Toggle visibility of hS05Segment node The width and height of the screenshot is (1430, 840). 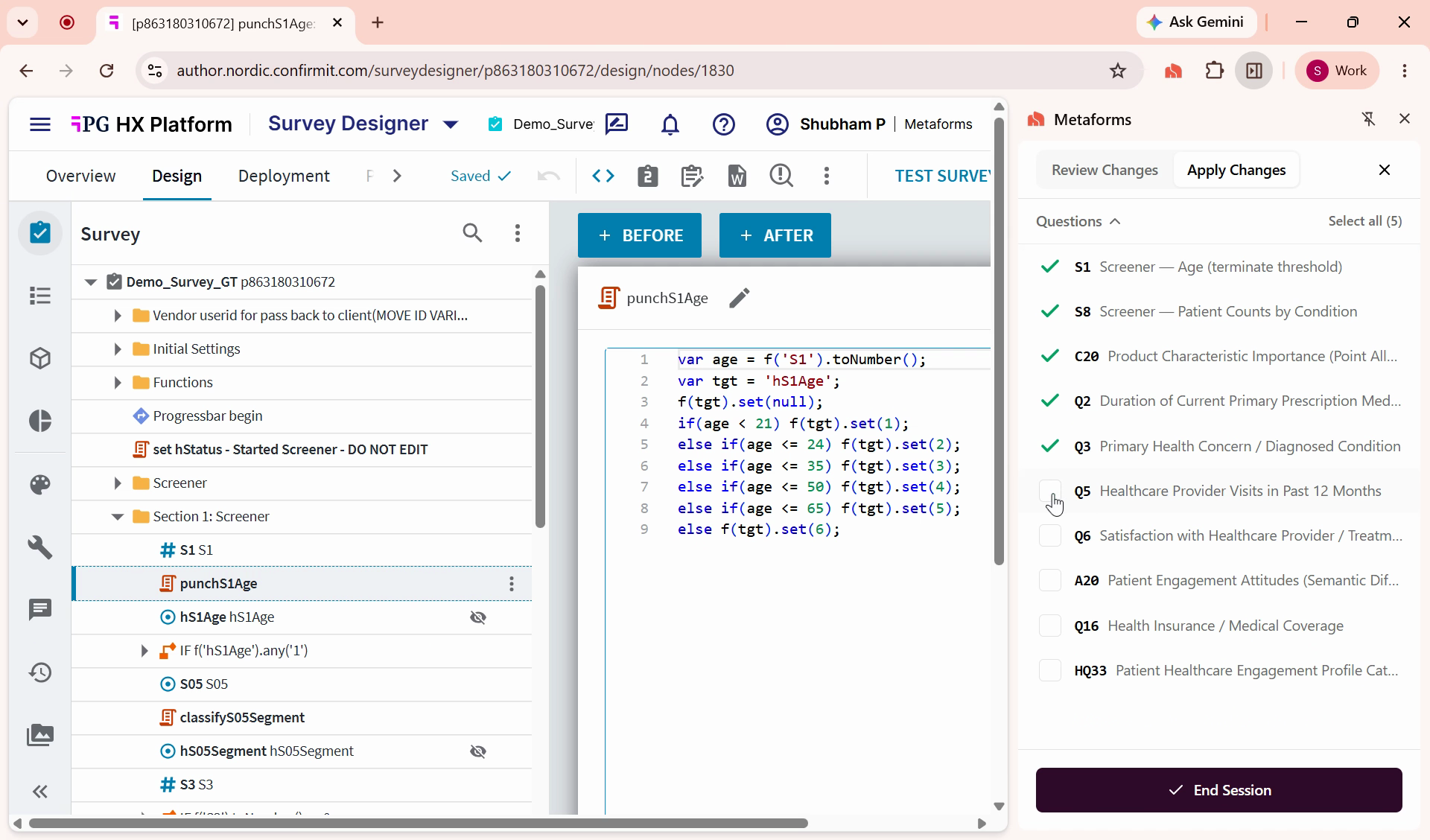478,751
